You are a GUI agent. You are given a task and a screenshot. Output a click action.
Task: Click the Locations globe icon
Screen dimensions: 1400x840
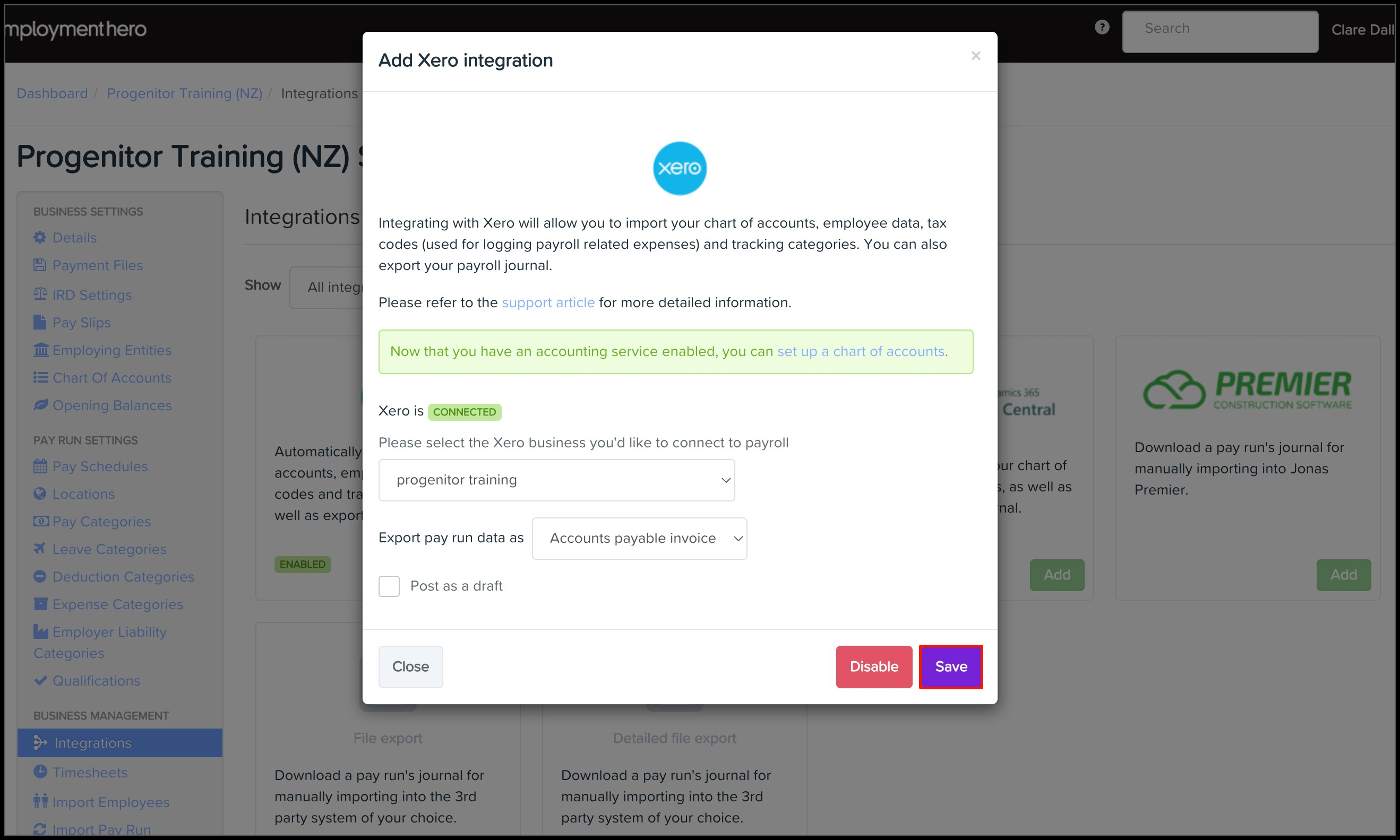[40, 493]
